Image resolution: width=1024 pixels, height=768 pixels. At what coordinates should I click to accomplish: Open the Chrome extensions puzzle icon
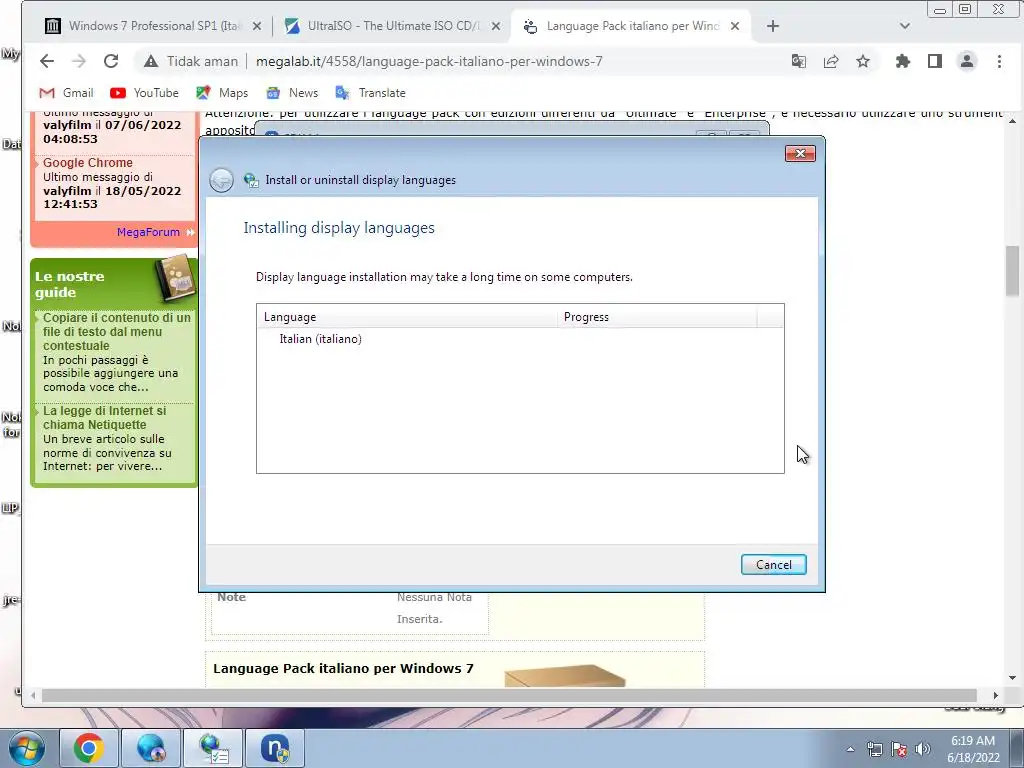(x=903, y=61)
